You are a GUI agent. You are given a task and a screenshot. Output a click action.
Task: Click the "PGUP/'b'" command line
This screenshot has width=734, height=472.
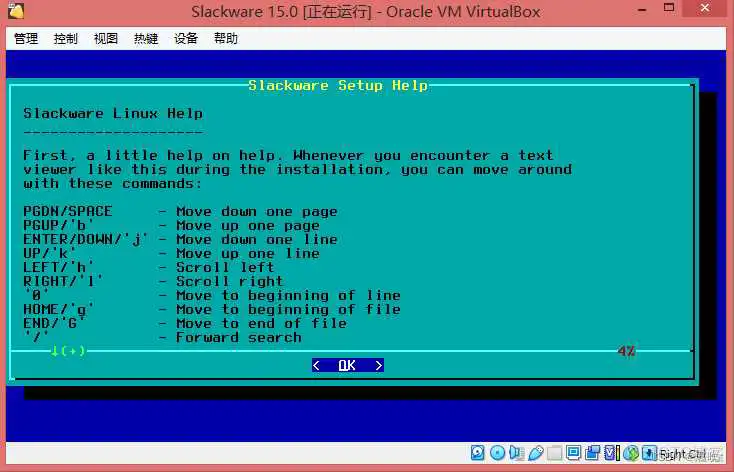tap(172, 225)
